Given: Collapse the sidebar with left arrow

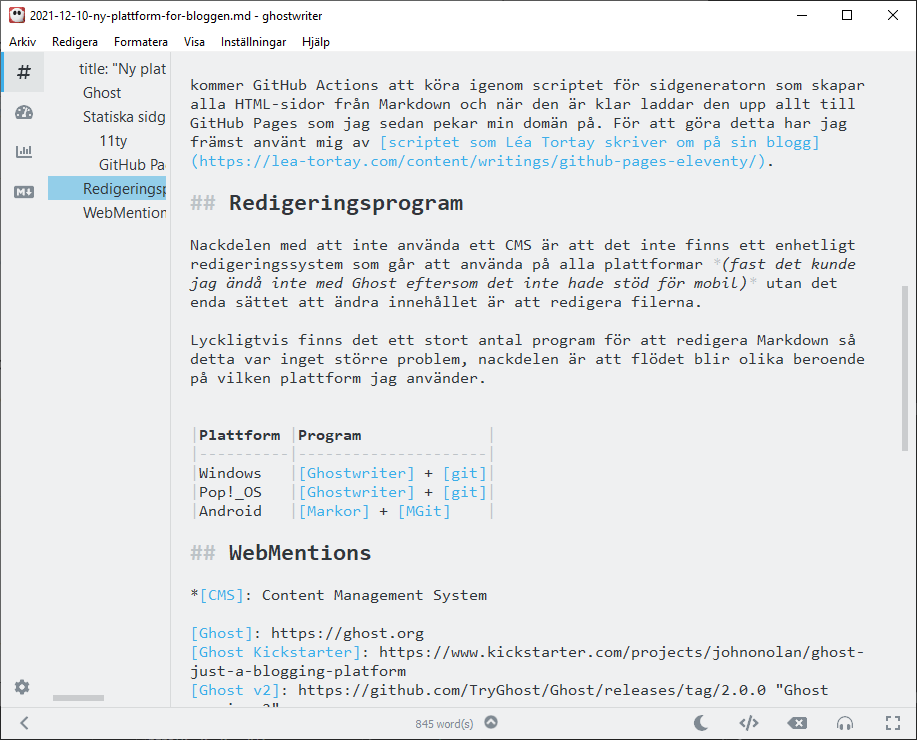Looking at the screenshot, I should 23,722.
